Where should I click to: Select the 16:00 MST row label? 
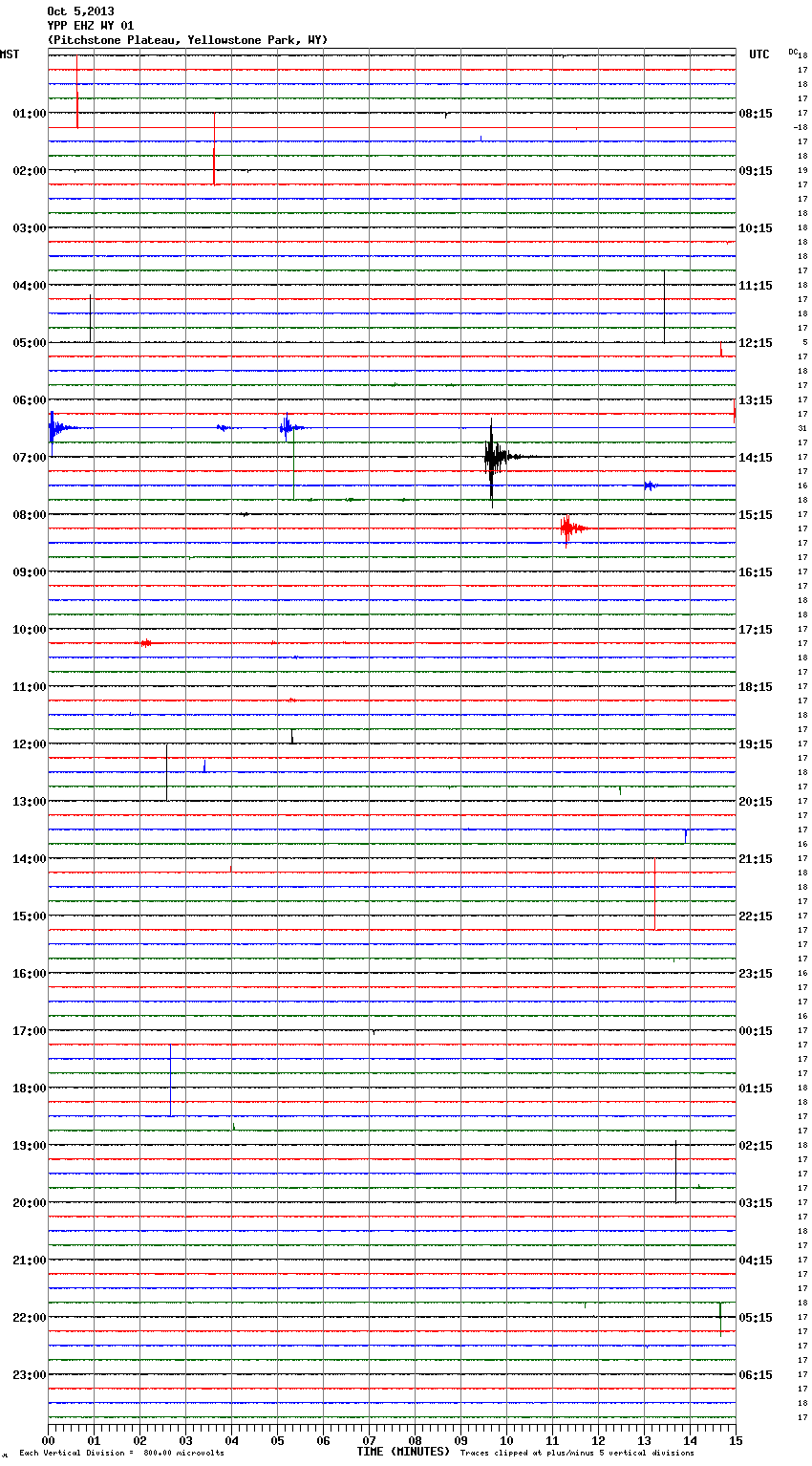coord(30,974)
